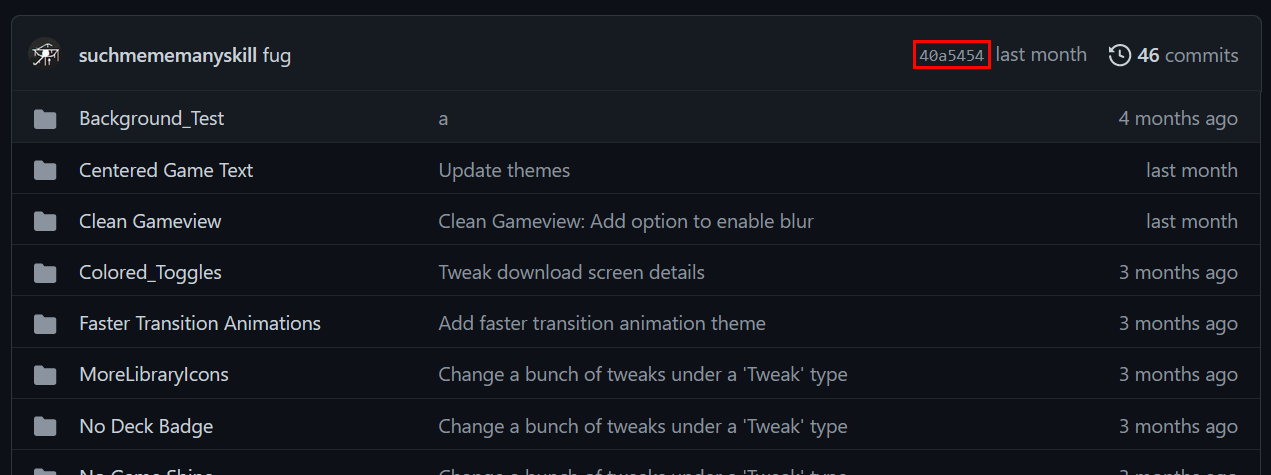Screen dimensions: 1271x475
Task: Open 'Add faster transition animation theme' commit
Action: coord(601,324)
